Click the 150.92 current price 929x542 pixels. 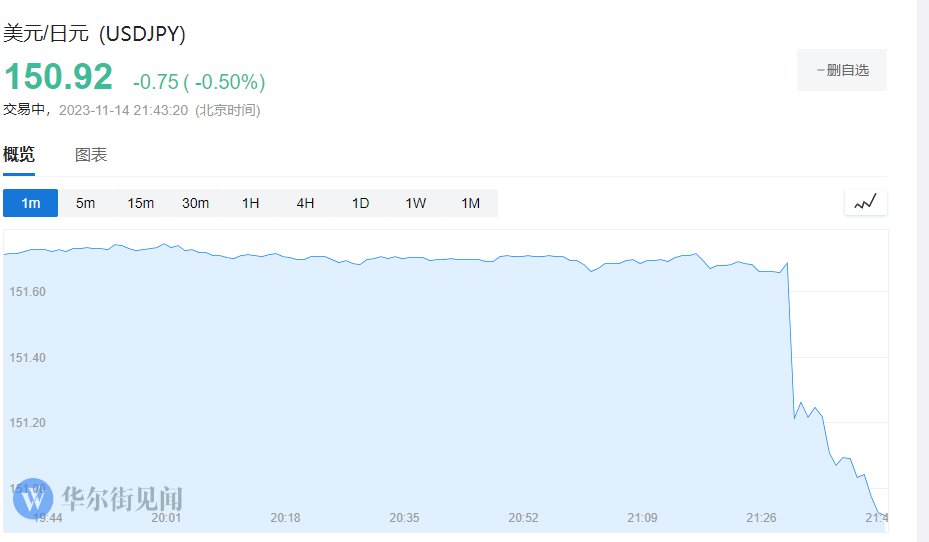(59, 78)
